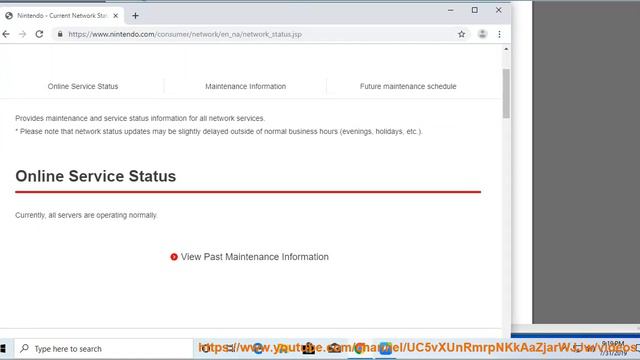Viewport: 640px width, 360px height.
Task: Click the vertical scrollbar thumb
Action: tap(506, 93)
